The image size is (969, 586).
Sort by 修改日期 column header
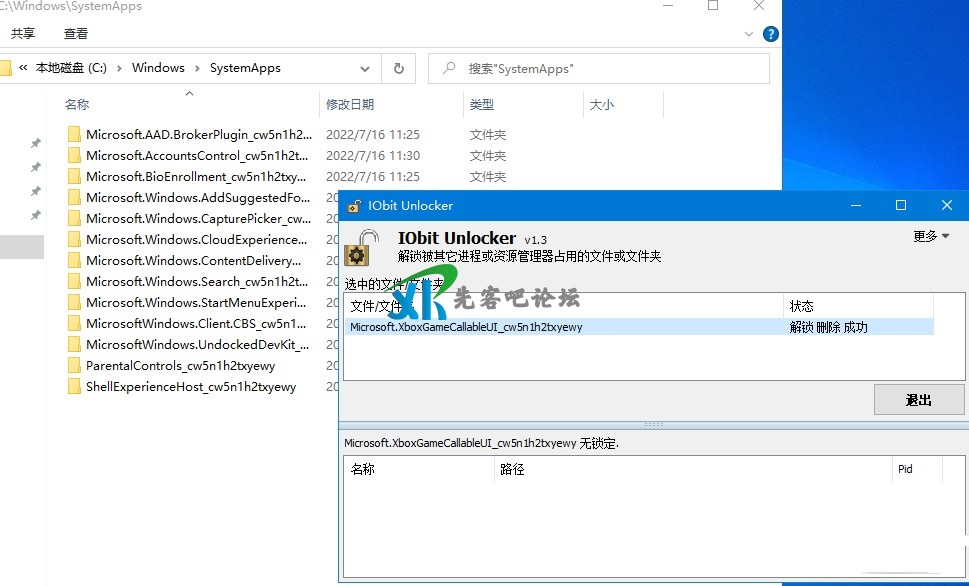point(350,104)
